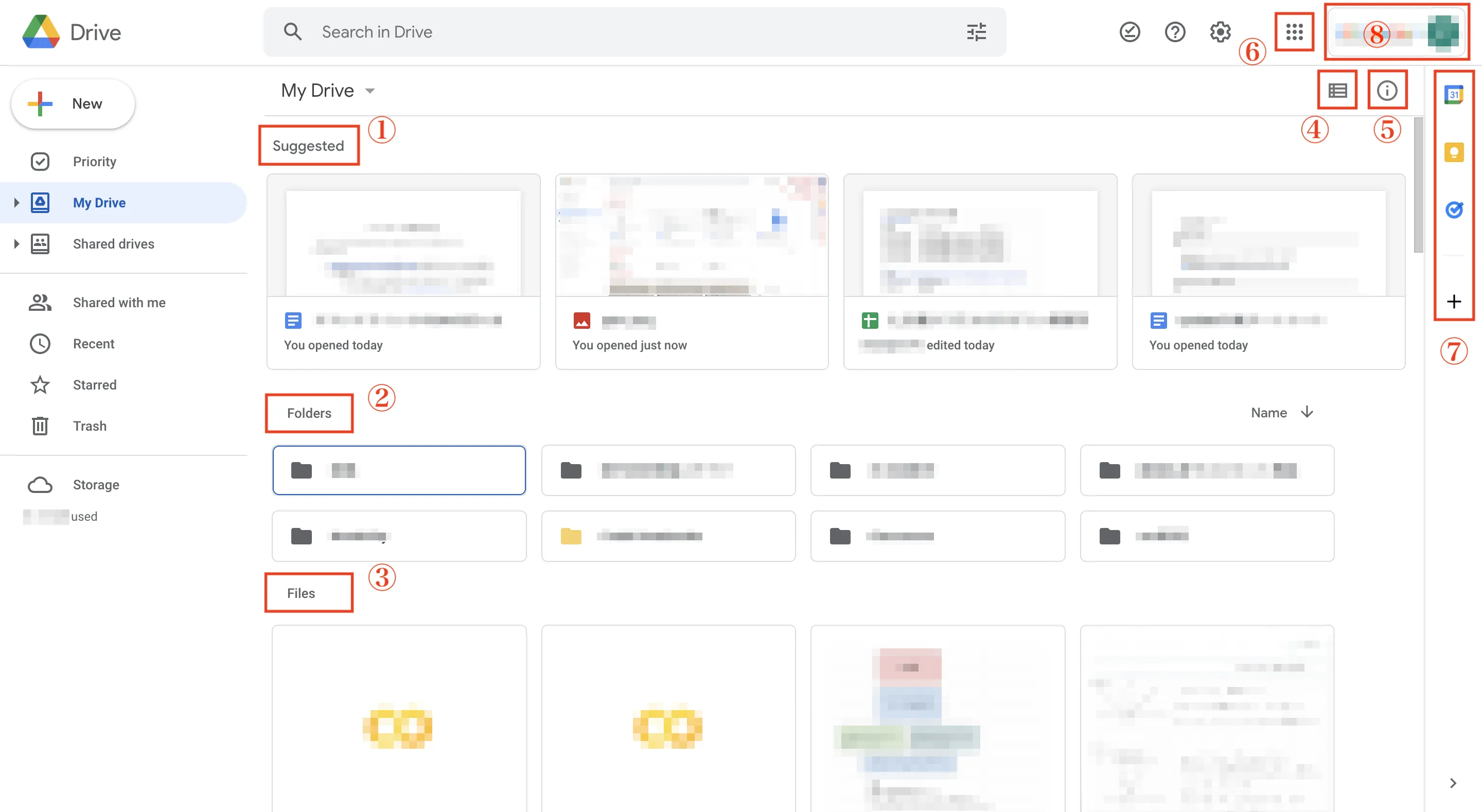Reverse sort direction arrow next to Name
Screen dimensions: 1482x812
click(x=1307, y=412)
